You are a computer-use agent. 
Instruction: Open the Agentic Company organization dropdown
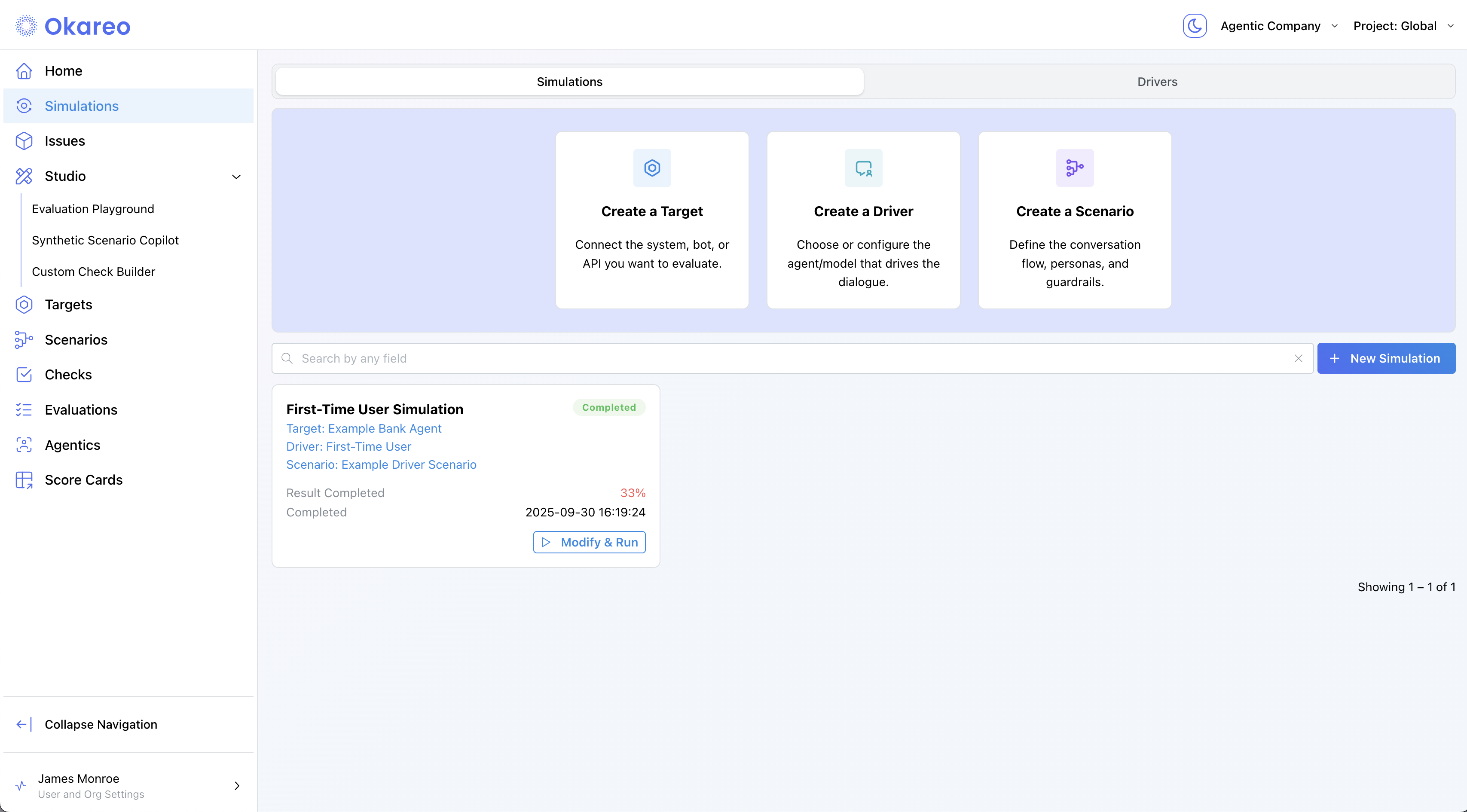coord(1278,26)
